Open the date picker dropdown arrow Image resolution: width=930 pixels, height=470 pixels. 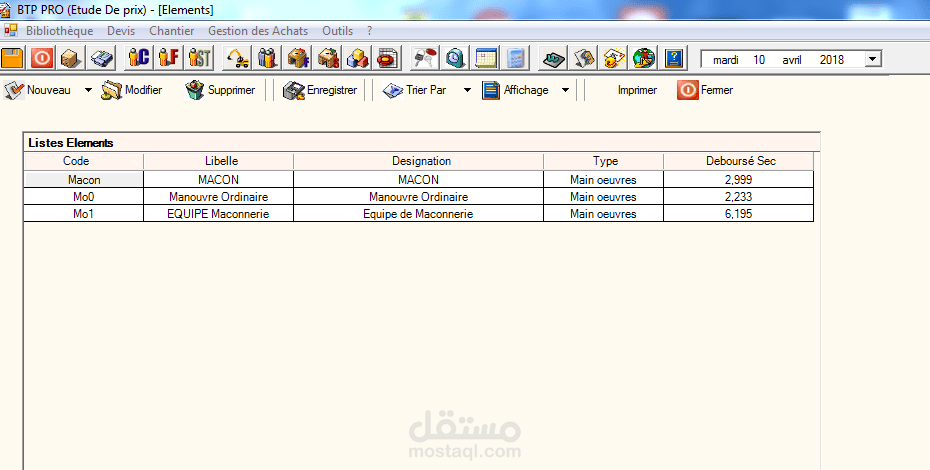pyautogui.click(x=872, y=59)
